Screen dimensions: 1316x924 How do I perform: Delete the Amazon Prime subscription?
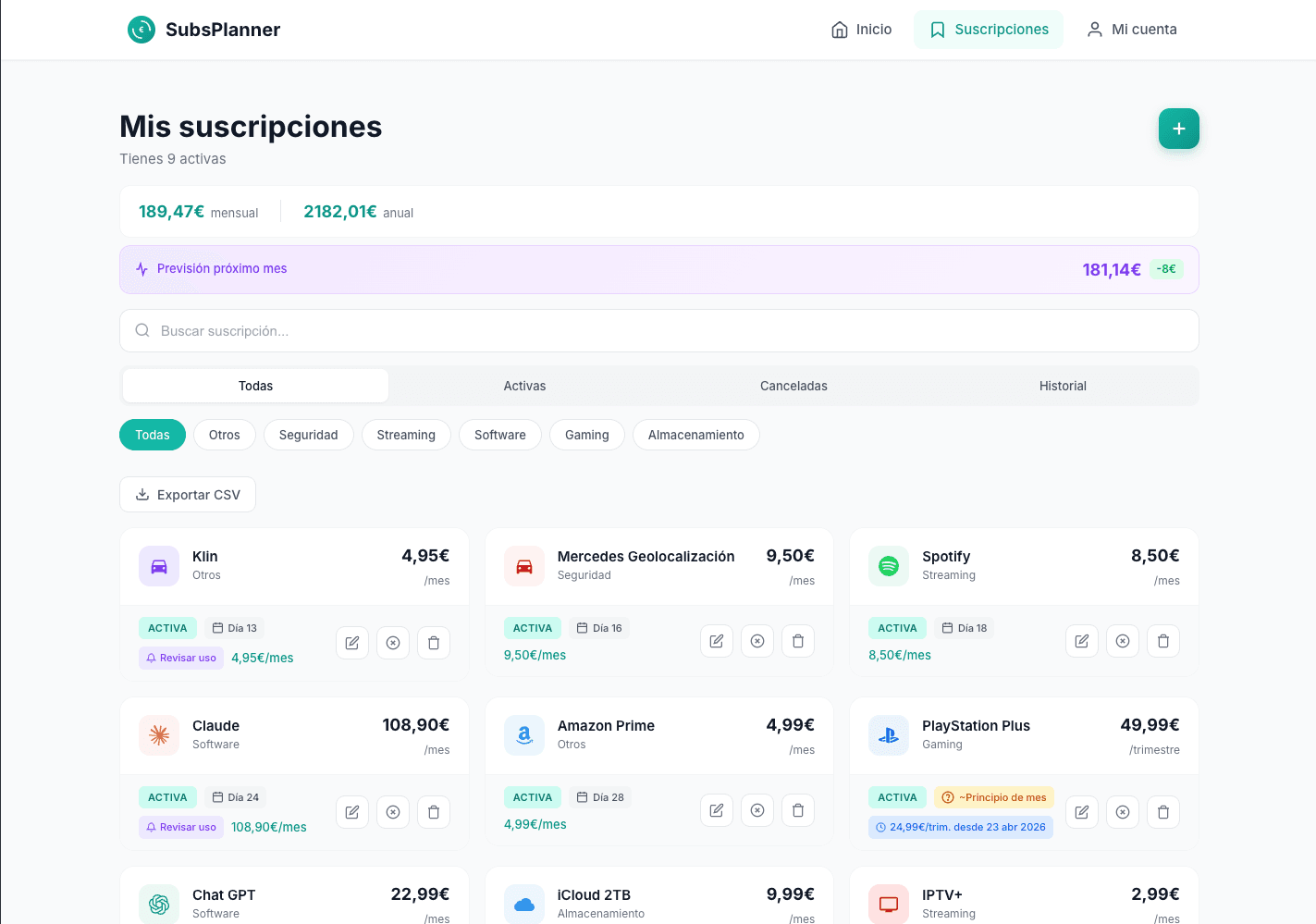tap(798, 810)
